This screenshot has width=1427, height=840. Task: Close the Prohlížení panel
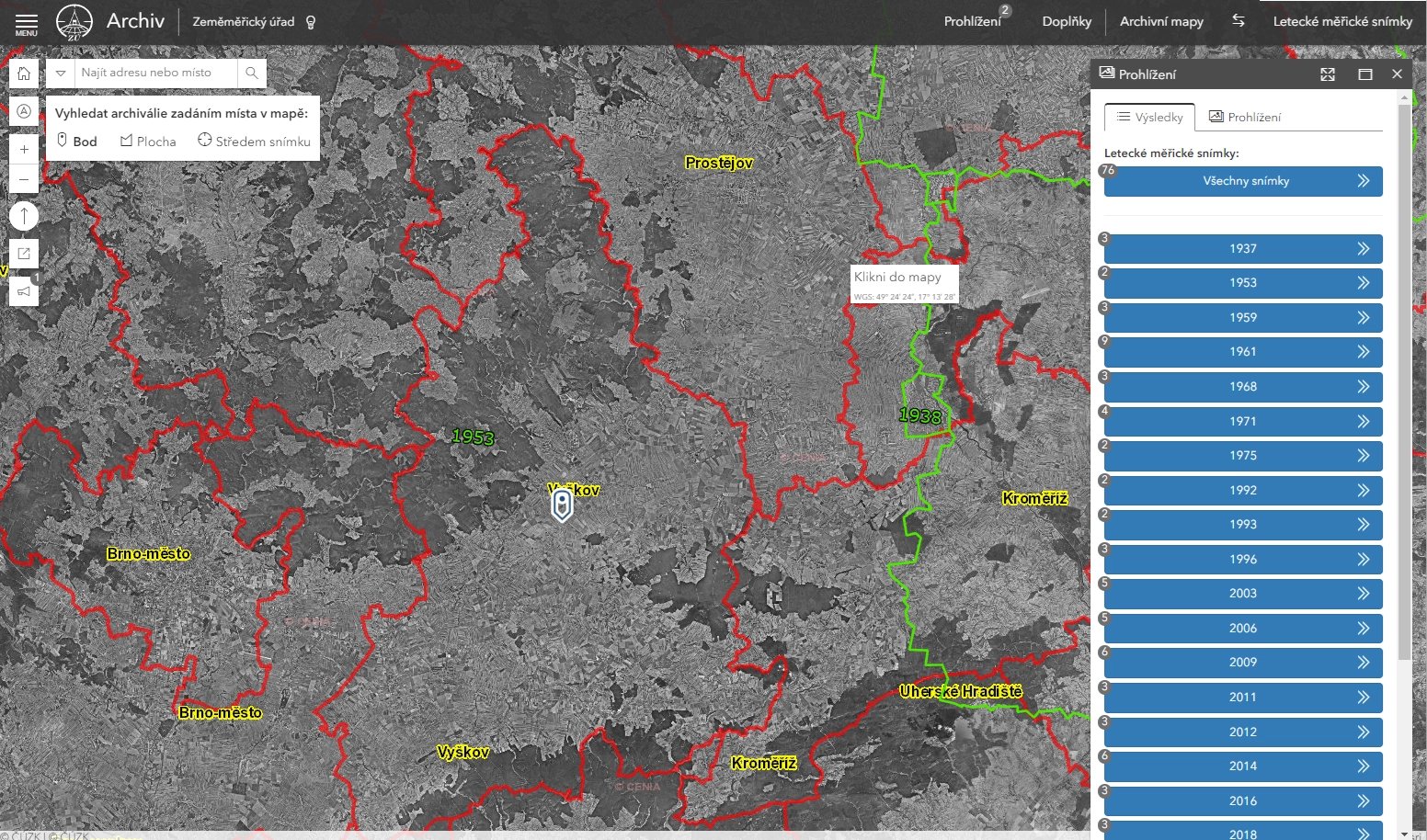pyautogui.click(x=1398, y=74)
